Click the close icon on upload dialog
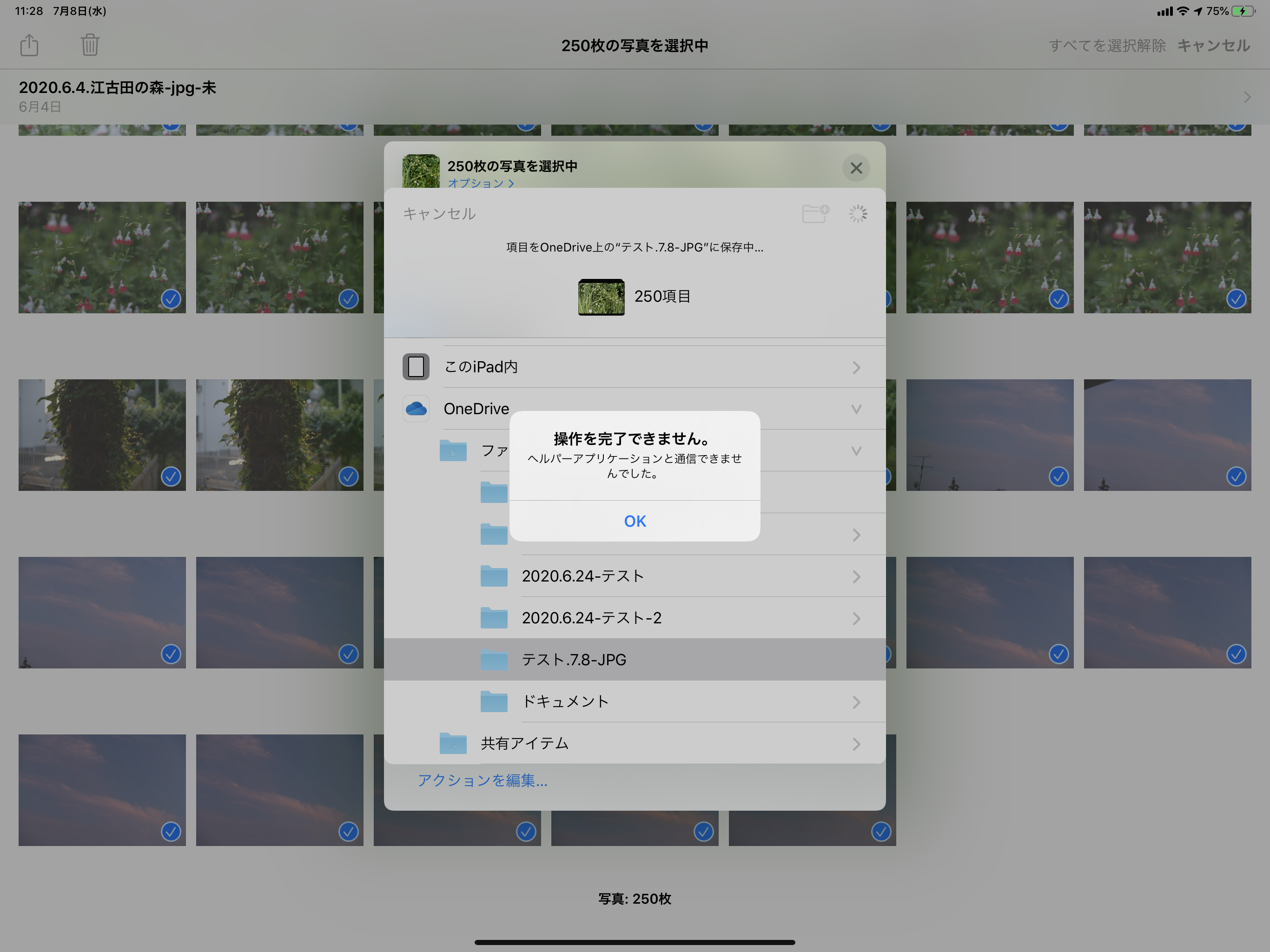 point(856,167)
